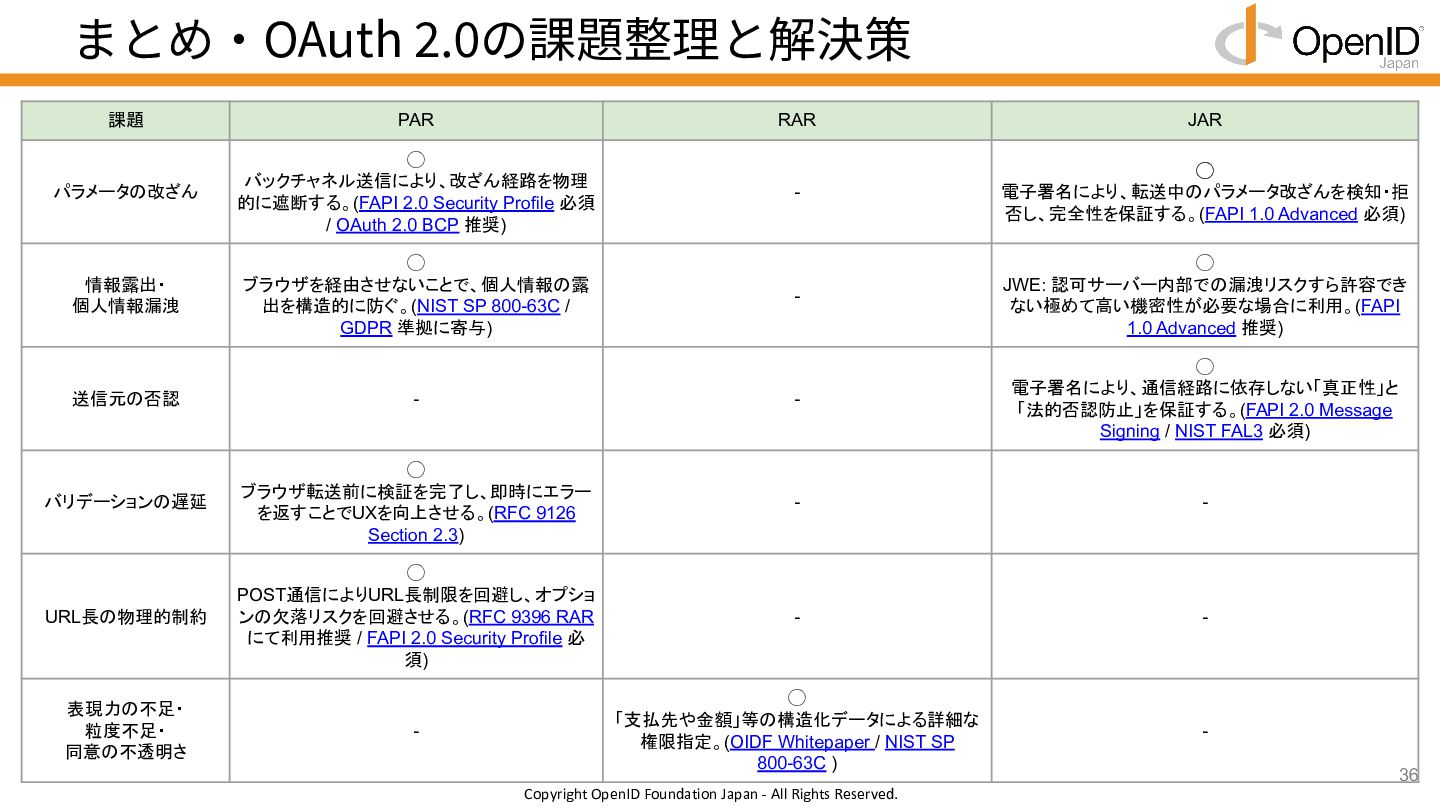Open the NIST SP 800-63C link in the PAR column
1440x810 pixels.
[x=488, y=306]
